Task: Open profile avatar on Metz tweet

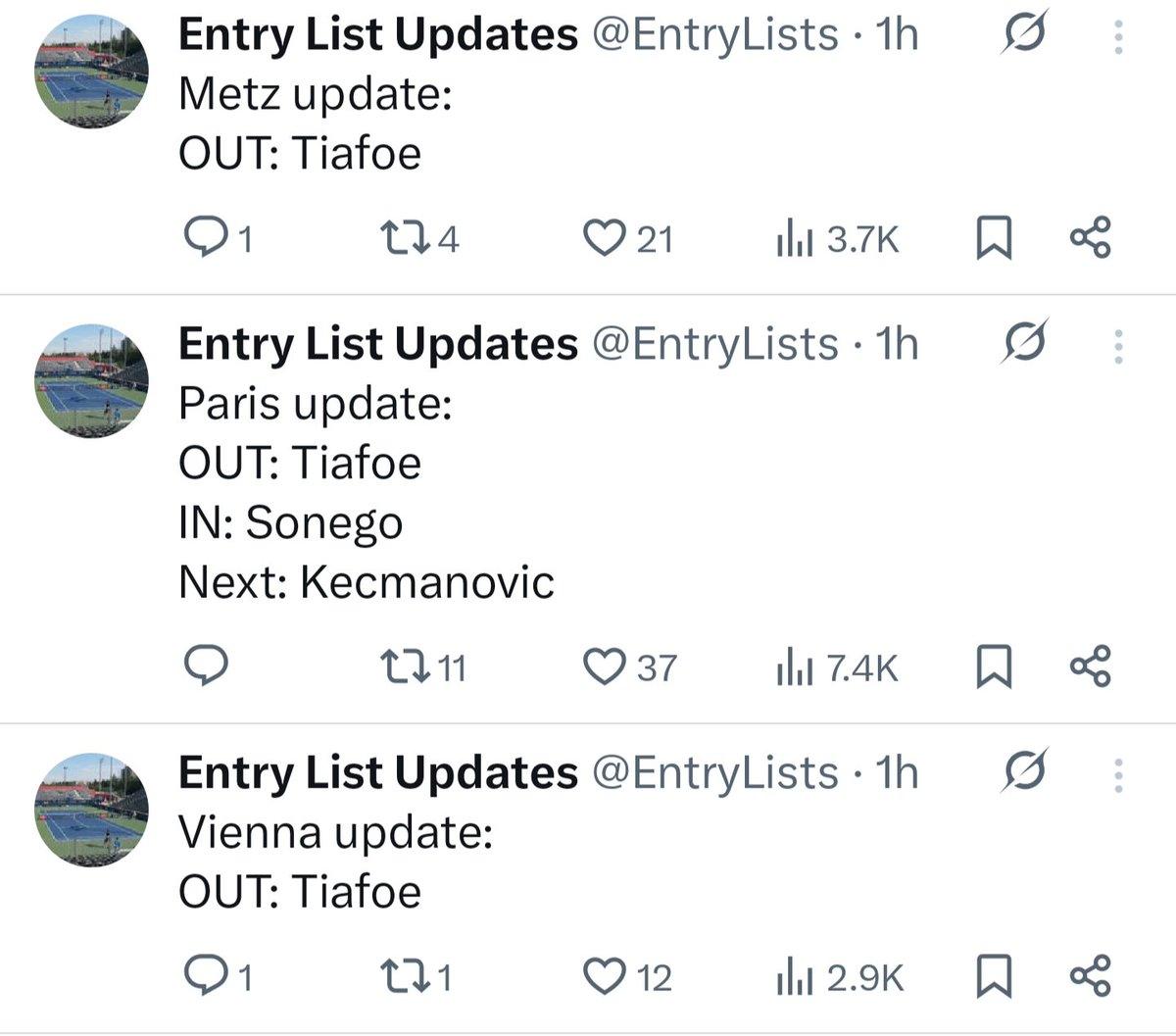Action: (91, 72)
